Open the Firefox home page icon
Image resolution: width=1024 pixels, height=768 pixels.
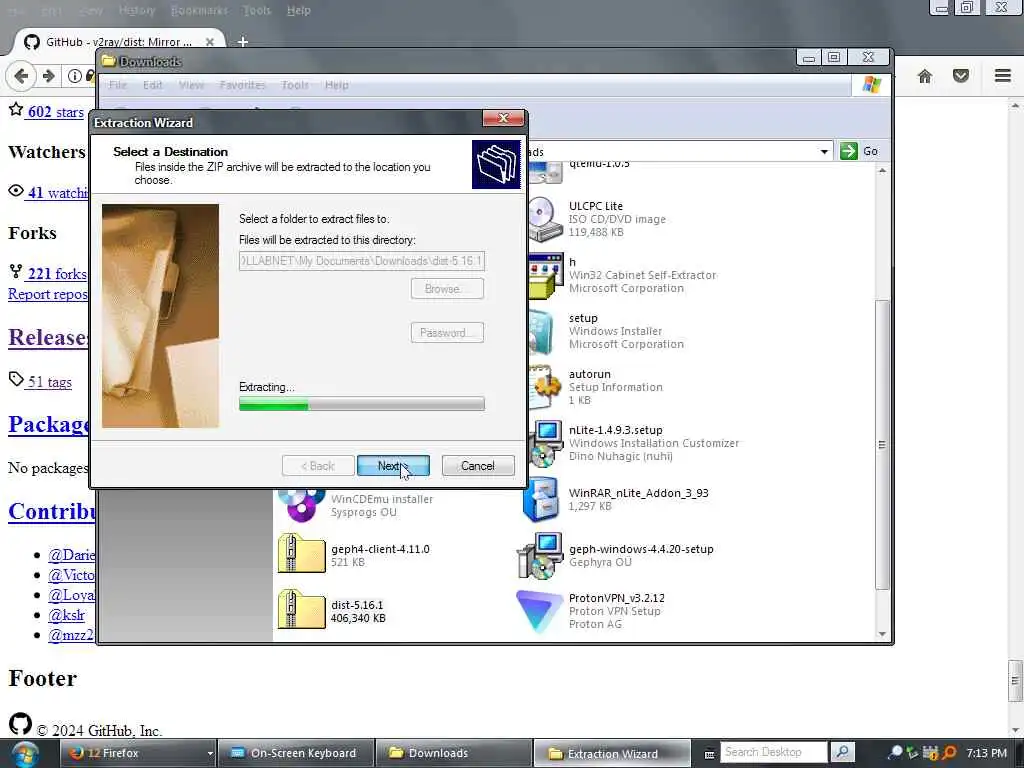click(x=925, y=76)
